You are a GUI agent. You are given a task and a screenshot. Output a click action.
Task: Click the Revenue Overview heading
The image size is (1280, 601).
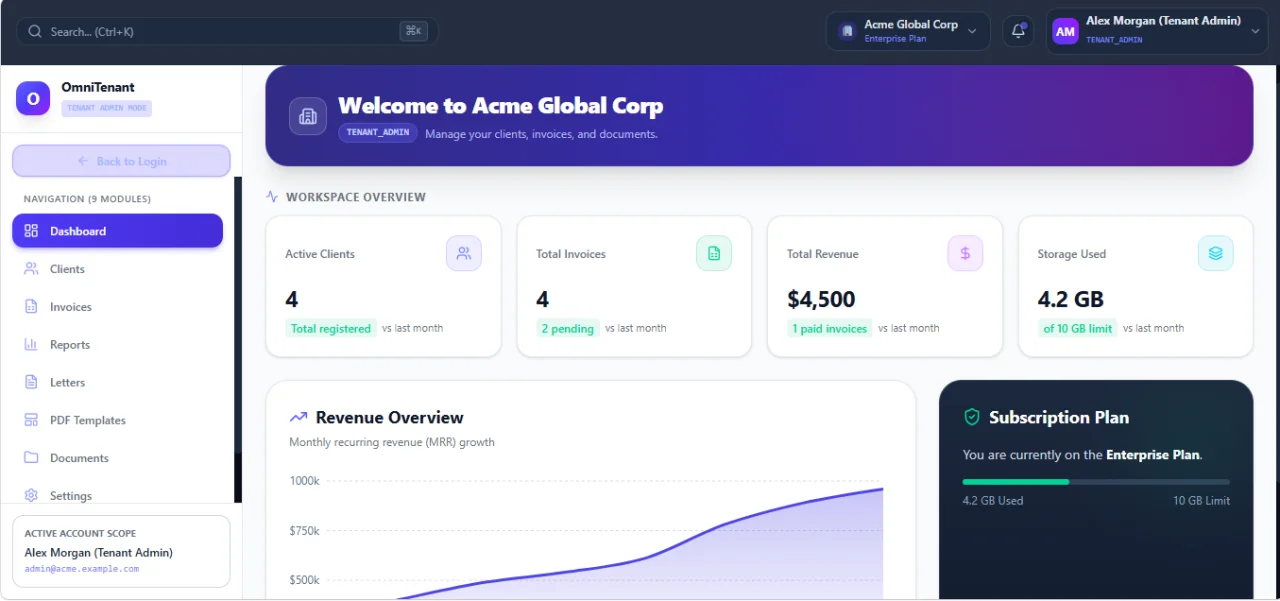[390, 418]
